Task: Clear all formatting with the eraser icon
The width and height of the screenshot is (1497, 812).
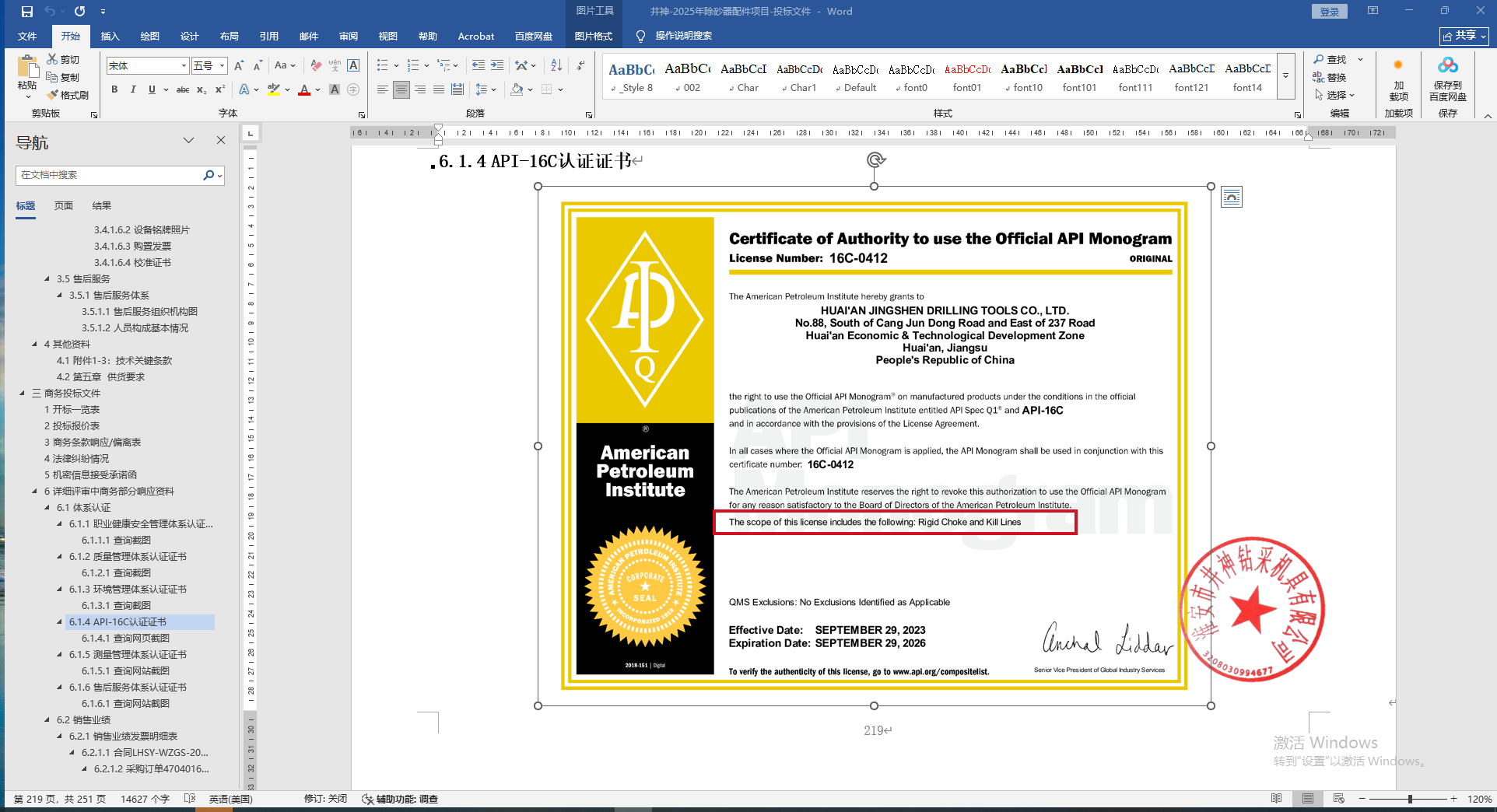Action: [316, 66]
